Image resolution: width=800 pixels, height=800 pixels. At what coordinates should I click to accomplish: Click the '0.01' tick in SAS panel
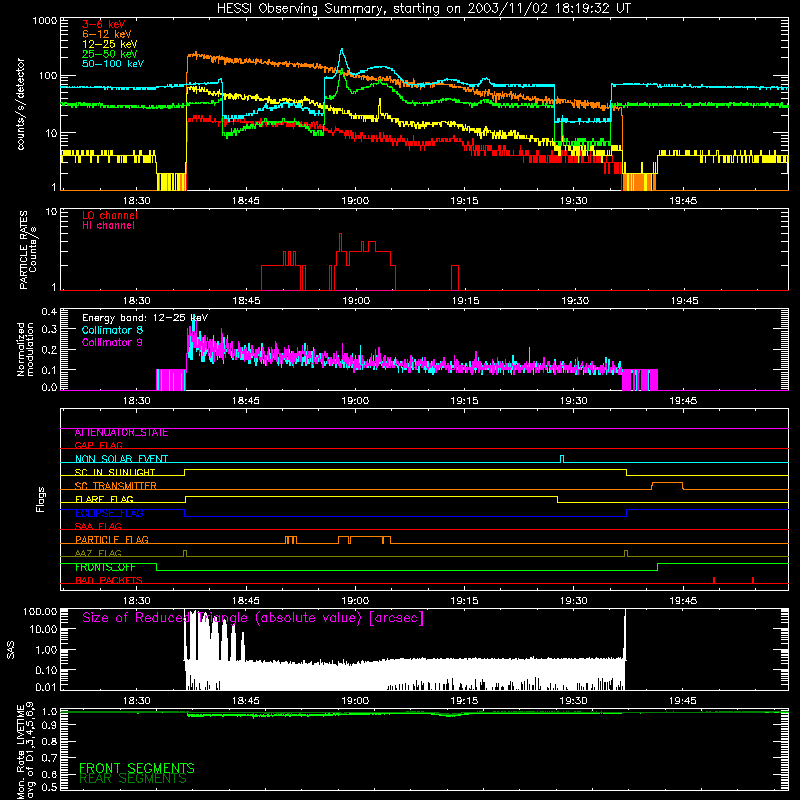click(x=46, y=687)
